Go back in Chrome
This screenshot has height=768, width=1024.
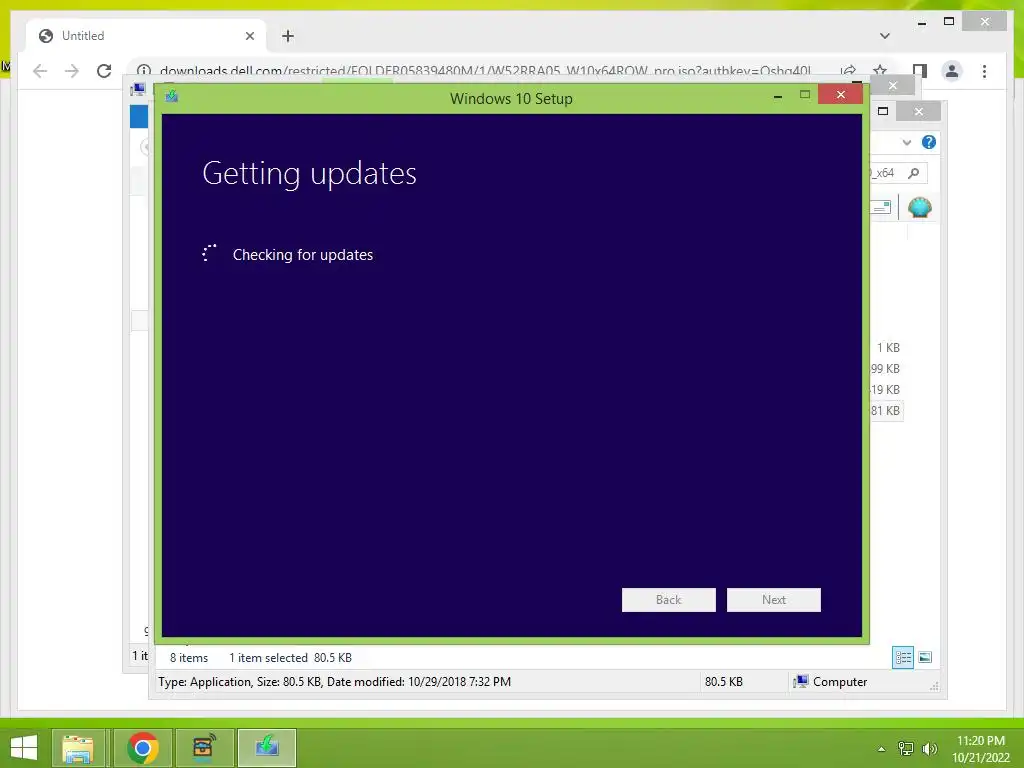pos(40,71)
